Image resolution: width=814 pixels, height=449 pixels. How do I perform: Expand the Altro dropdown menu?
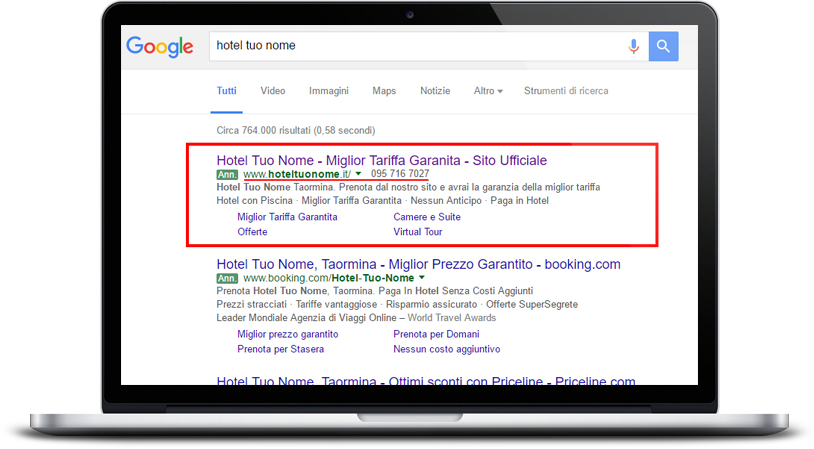click(x=488, y=91)
